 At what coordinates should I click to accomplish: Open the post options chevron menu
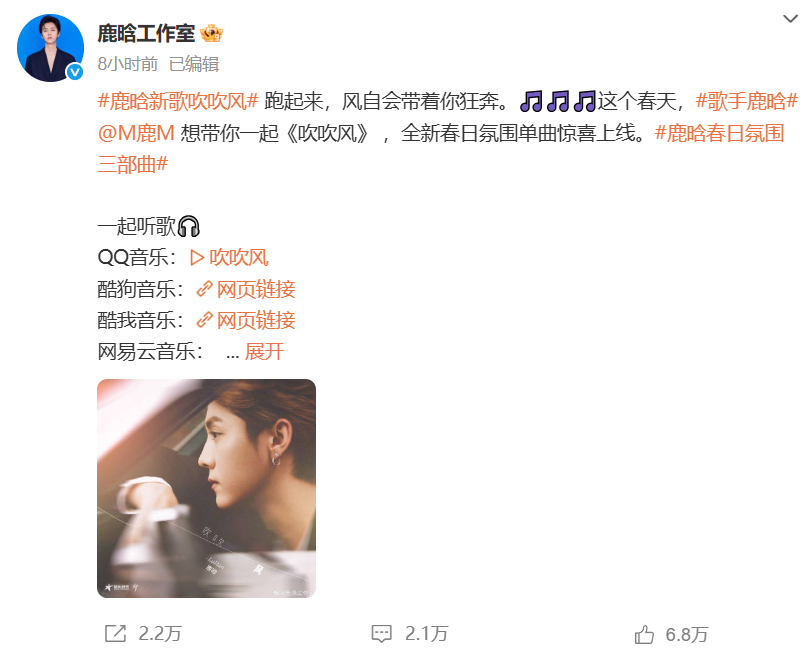[790, 19]
